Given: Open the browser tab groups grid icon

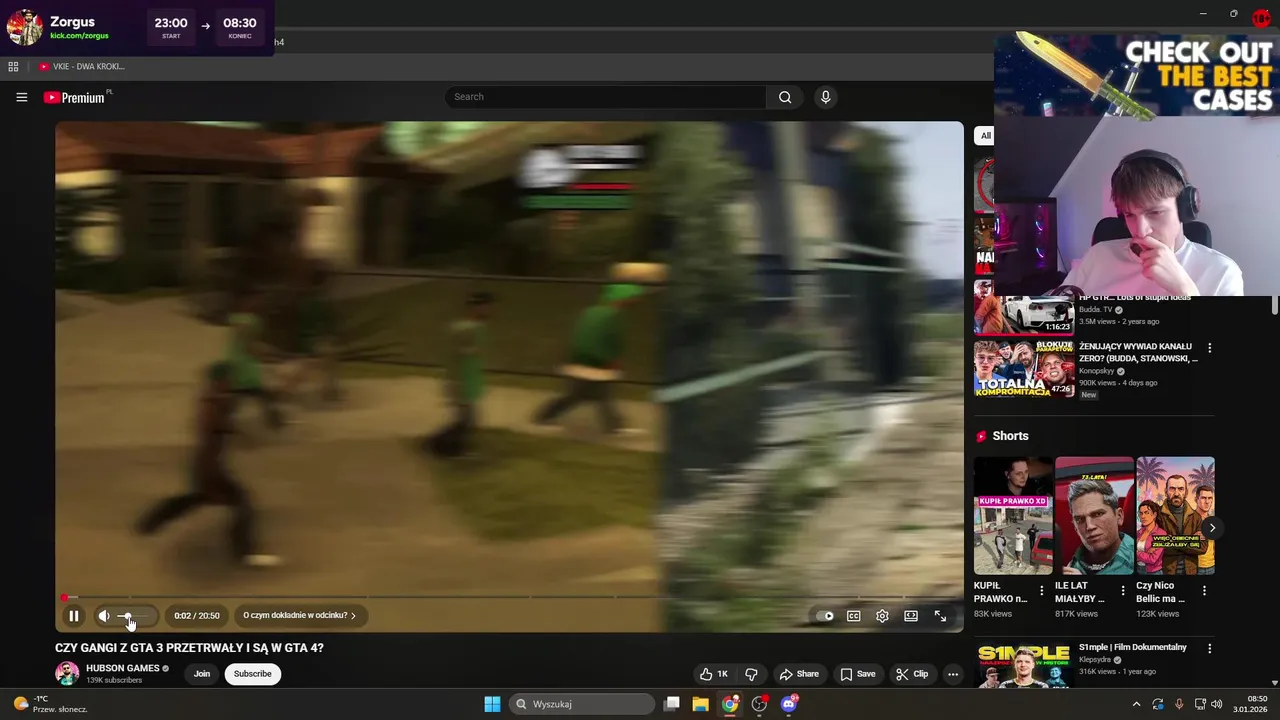Looking at the screenshot, I should tap(13, 66).
